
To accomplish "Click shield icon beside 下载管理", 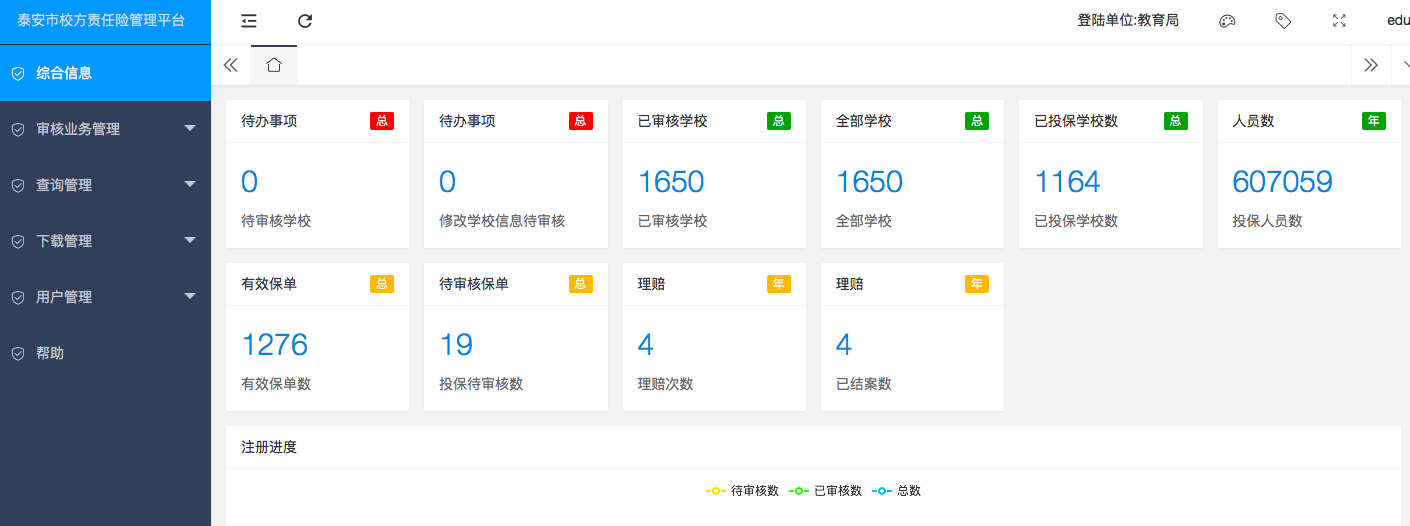I will point(17,241).
